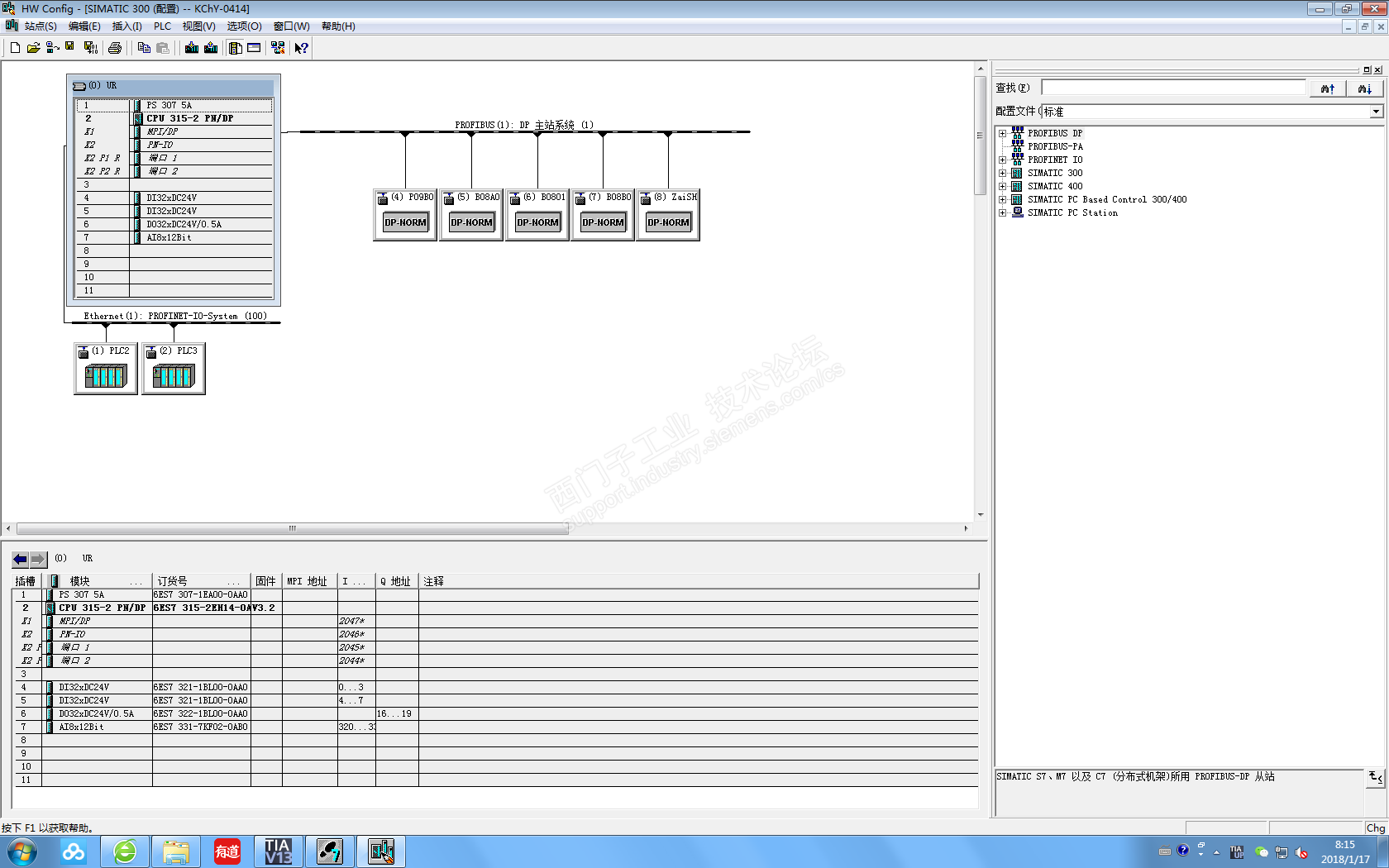
Task: Select DP slave (4) FO9B0 module
Action: pos(405,214)
